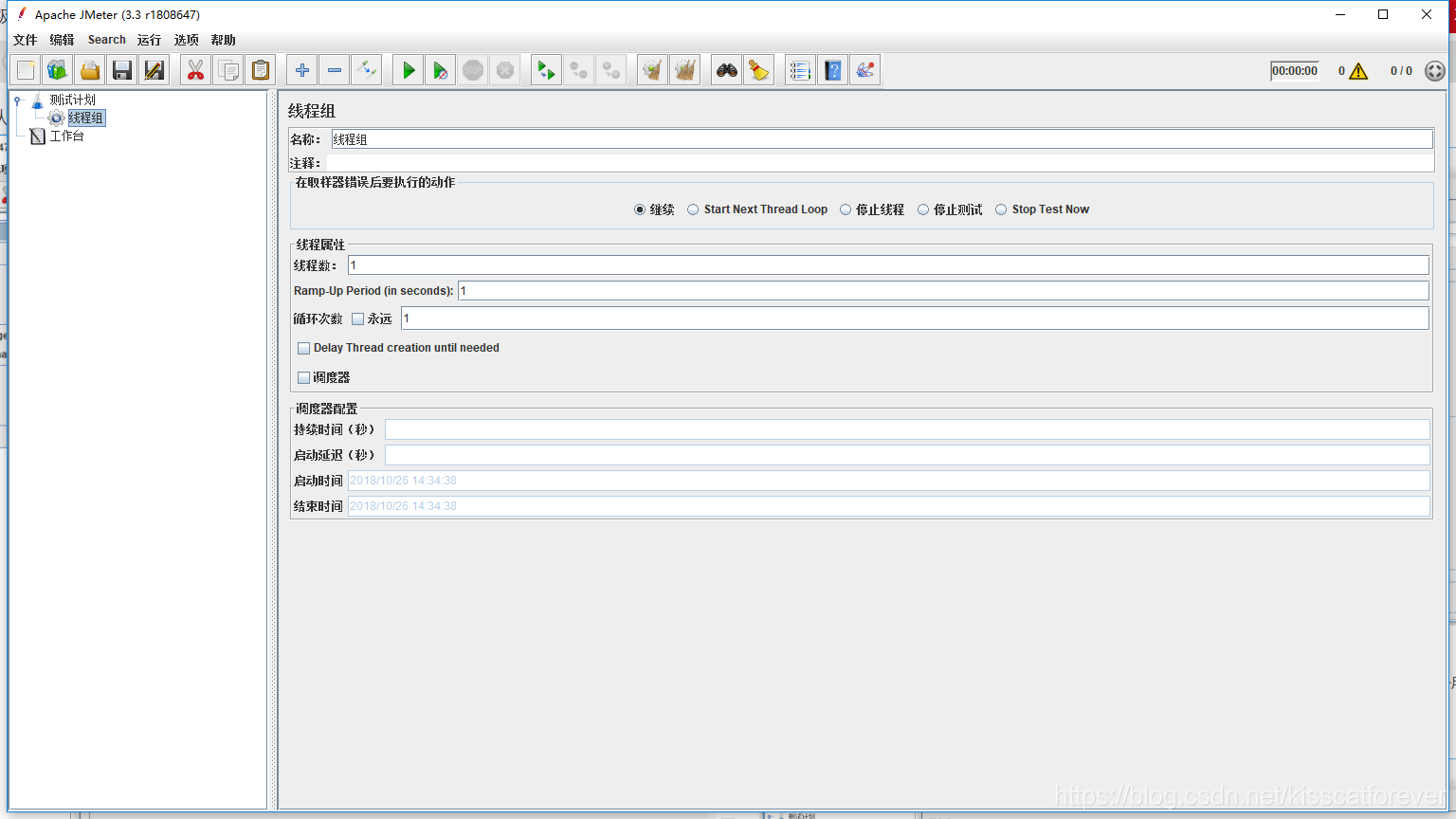Image resolution: width=1456 pixels, height=819 pixels.
Task: Open the 帮助 menu
Action: tap(224, 40)
